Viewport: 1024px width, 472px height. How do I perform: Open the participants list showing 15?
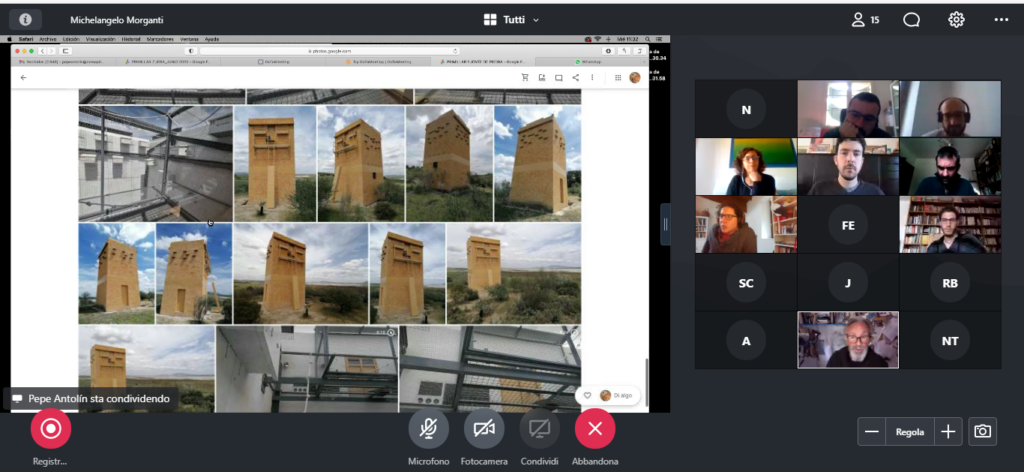865,20
